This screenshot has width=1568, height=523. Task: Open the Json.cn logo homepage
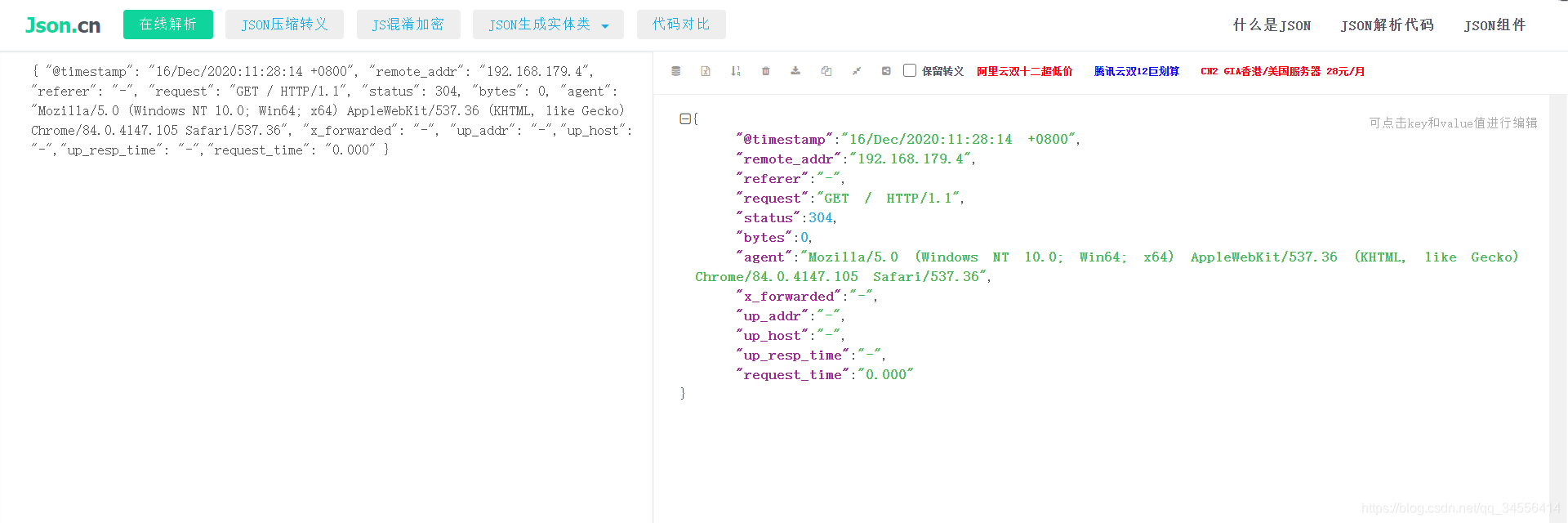(x=63, y=25)
